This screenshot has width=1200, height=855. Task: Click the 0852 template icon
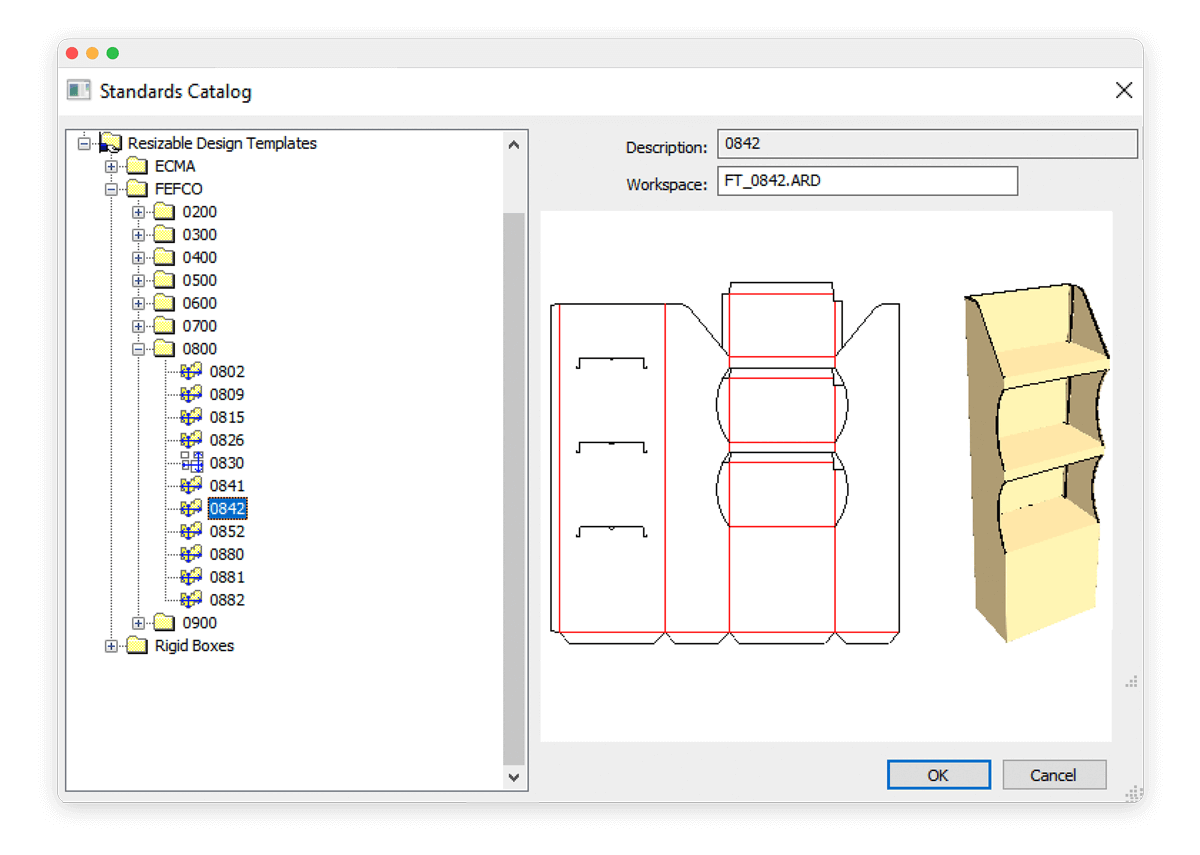tap(191, 532)
